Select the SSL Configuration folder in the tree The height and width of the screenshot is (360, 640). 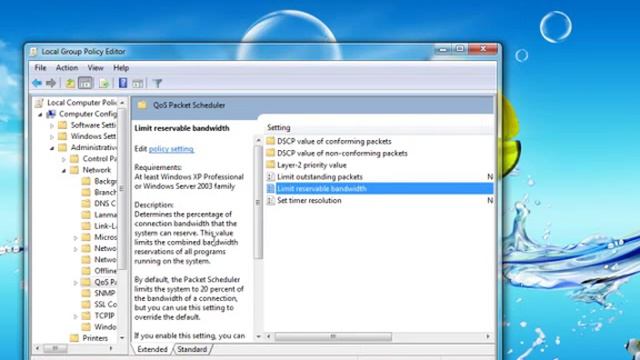tap(99, 304)
